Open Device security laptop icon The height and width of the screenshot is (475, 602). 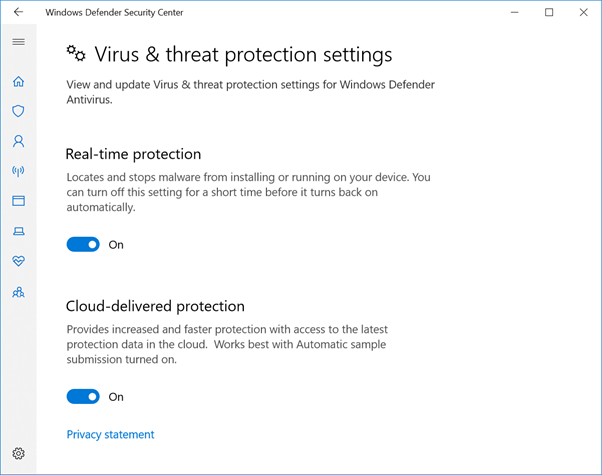point(18,231)
